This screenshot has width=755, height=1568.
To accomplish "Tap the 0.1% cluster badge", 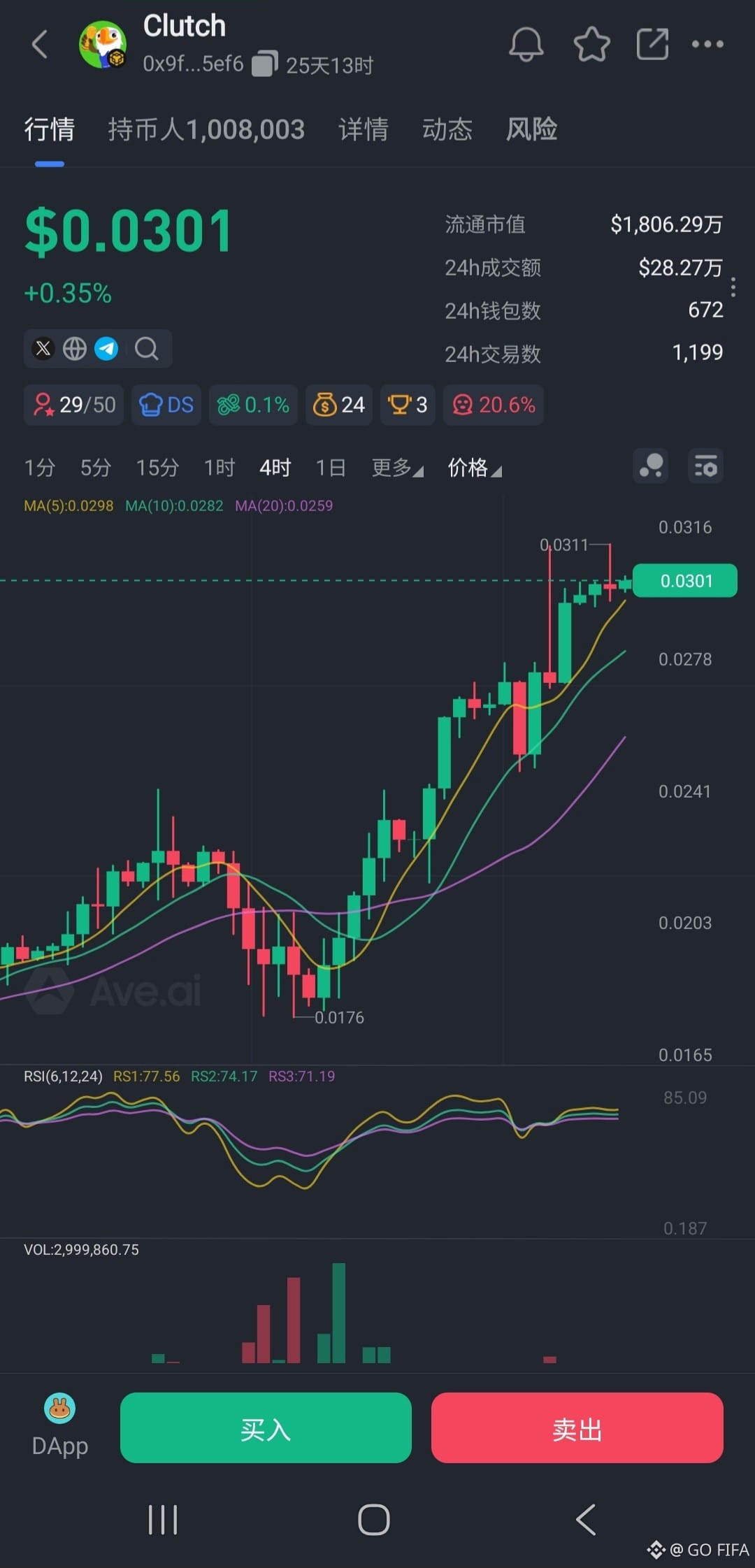I will click(253, 405).
